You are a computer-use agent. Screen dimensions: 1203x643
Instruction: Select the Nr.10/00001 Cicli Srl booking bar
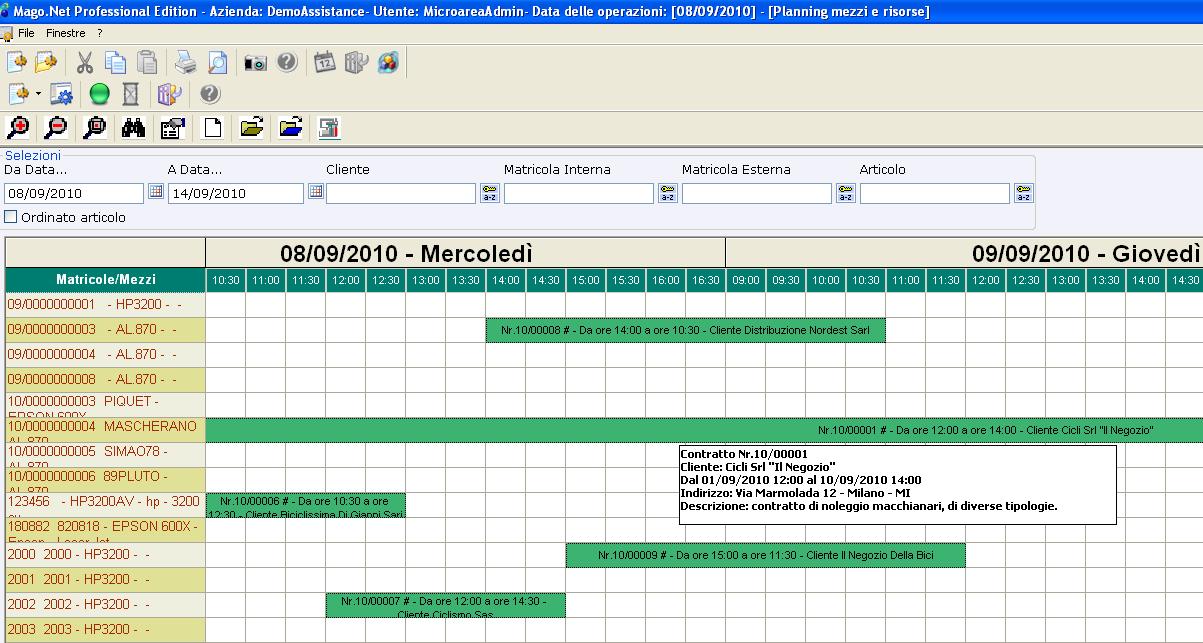704,430
